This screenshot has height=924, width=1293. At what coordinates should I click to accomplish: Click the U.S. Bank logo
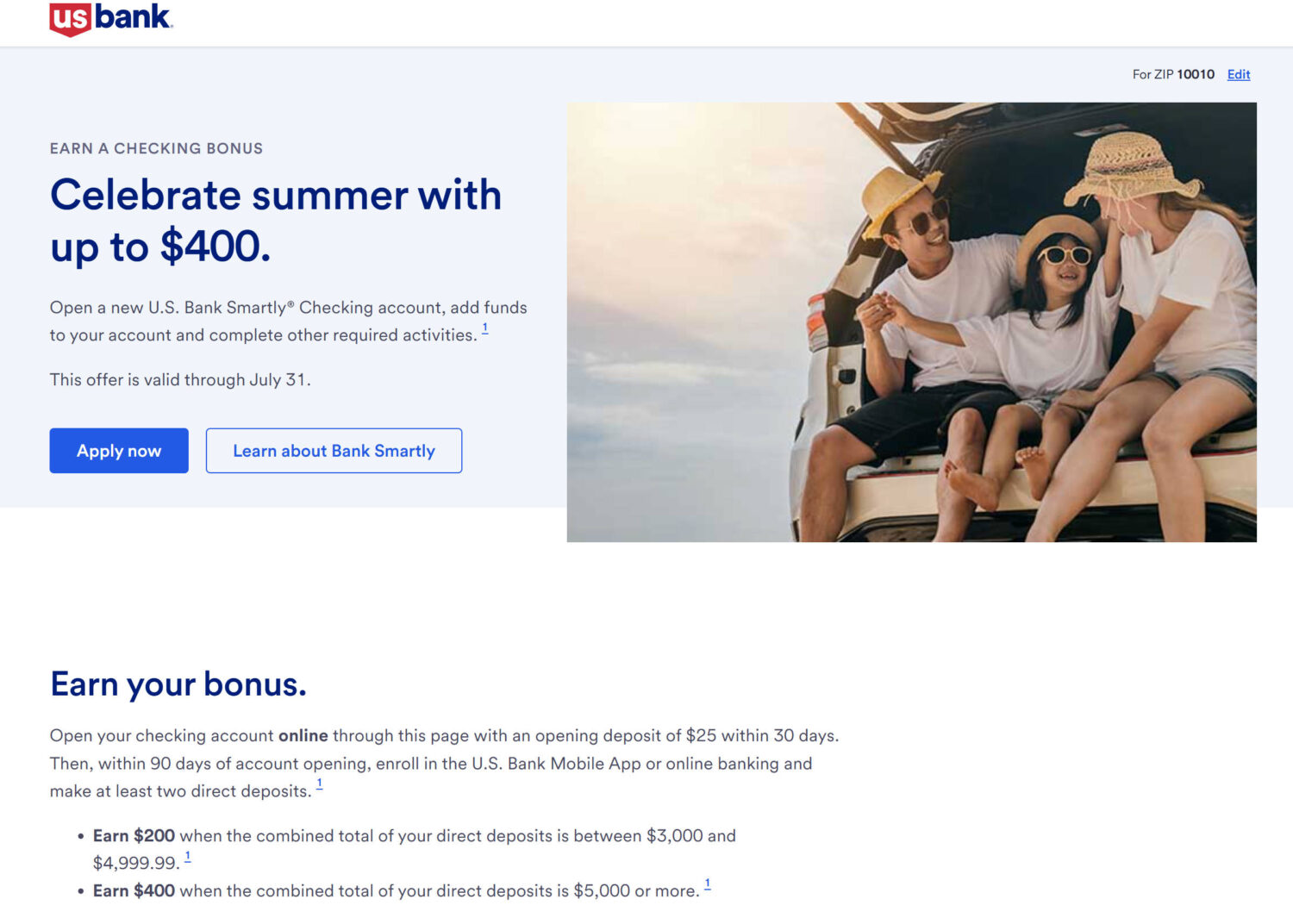pyautogui.click(x=111, y=19)
